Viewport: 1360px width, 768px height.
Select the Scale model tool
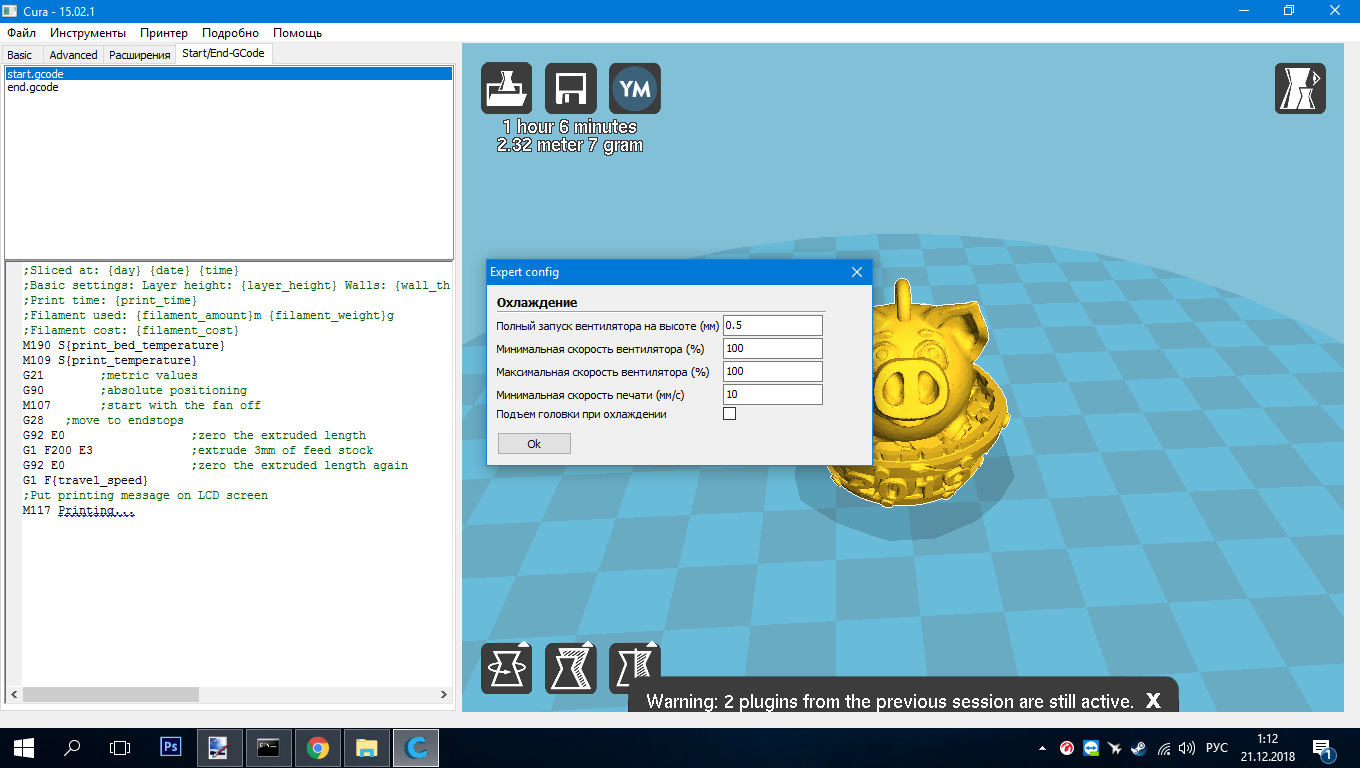coord(571,668)
